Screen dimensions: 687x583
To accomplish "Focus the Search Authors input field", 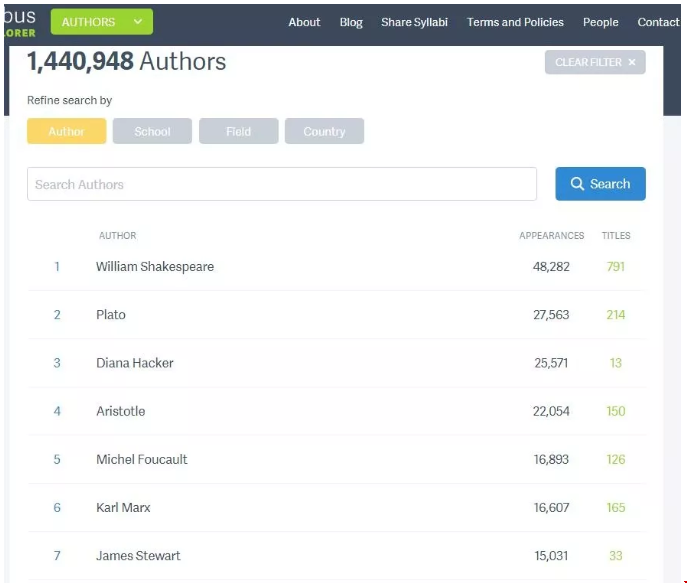I will 282,184.
